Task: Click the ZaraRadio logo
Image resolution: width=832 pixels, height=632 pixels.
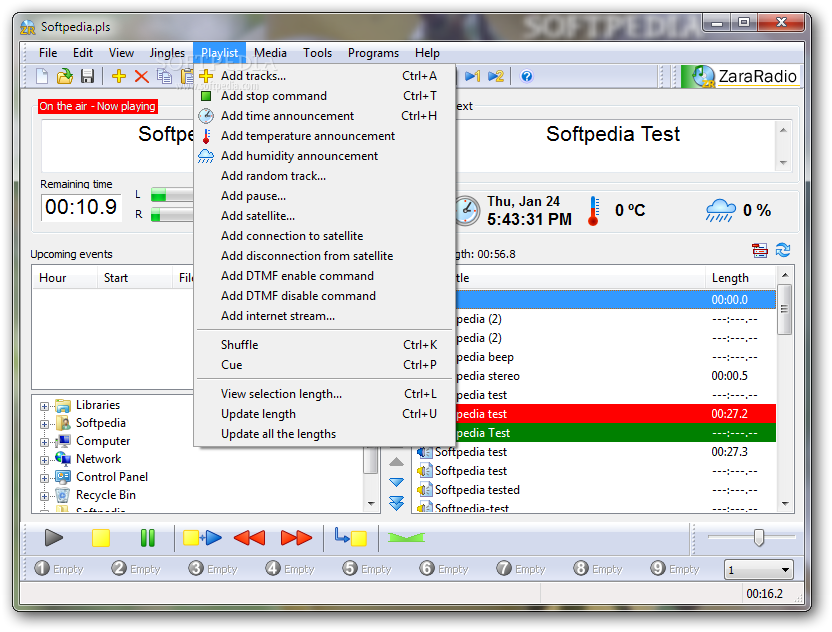Action: pyautogui.click(x=741, y=76)
